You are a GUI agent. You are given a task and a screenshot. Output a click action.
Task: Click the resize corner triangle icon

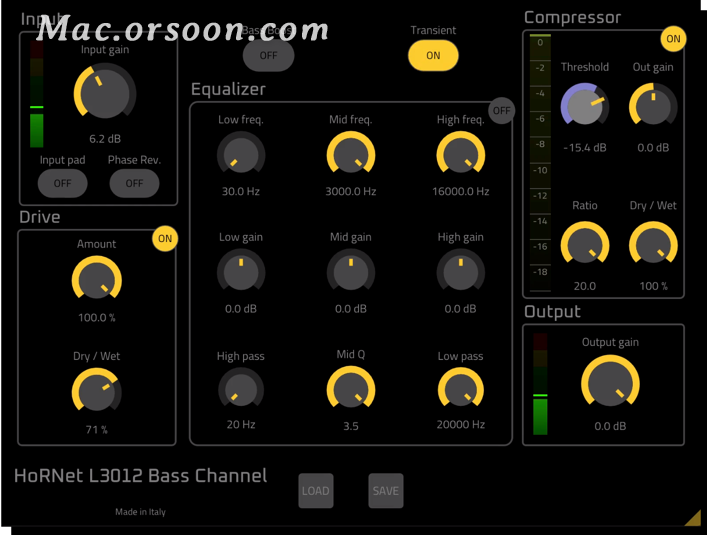[693, 518]
